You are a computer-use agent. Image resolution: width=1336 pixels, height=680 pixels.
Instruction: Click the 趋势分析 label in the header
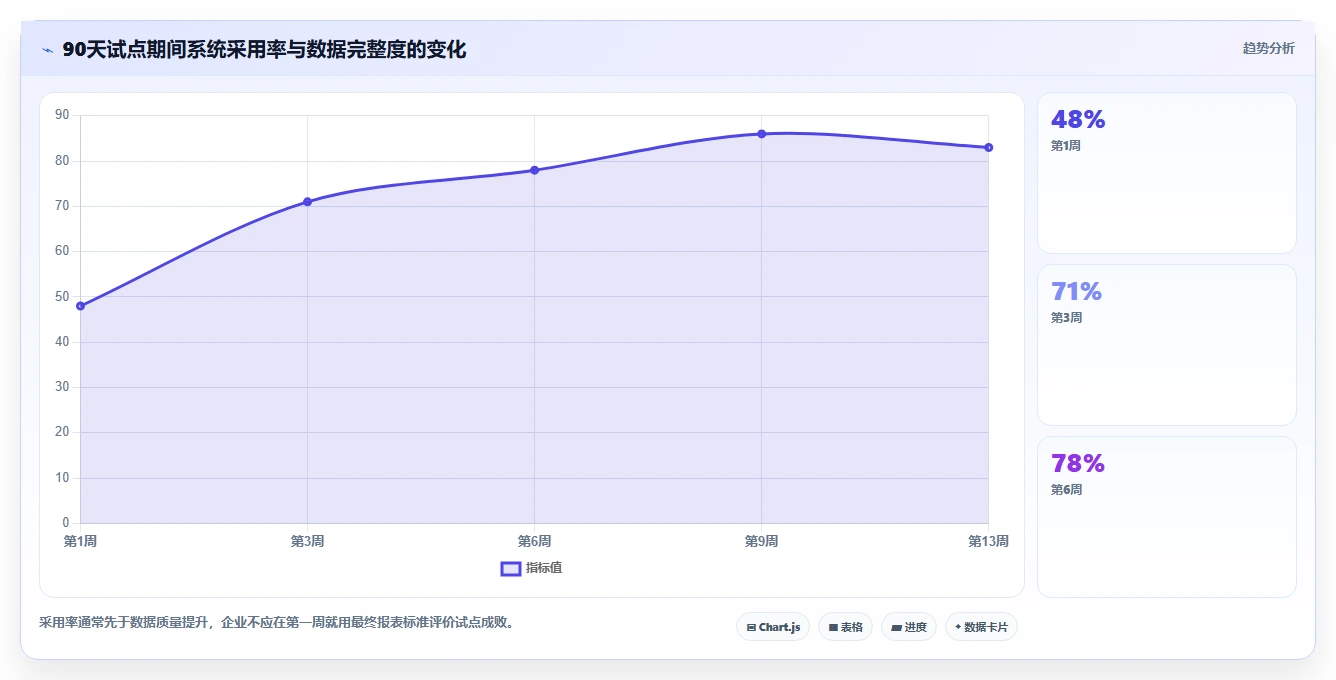point(1268,48)
